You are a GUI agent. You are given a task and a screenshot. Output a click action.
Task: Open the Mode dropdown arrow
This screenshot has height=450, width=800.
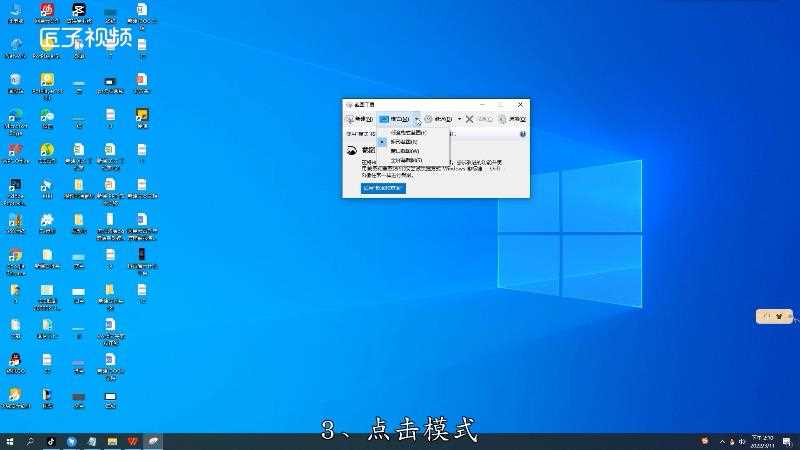coord(417,119)
